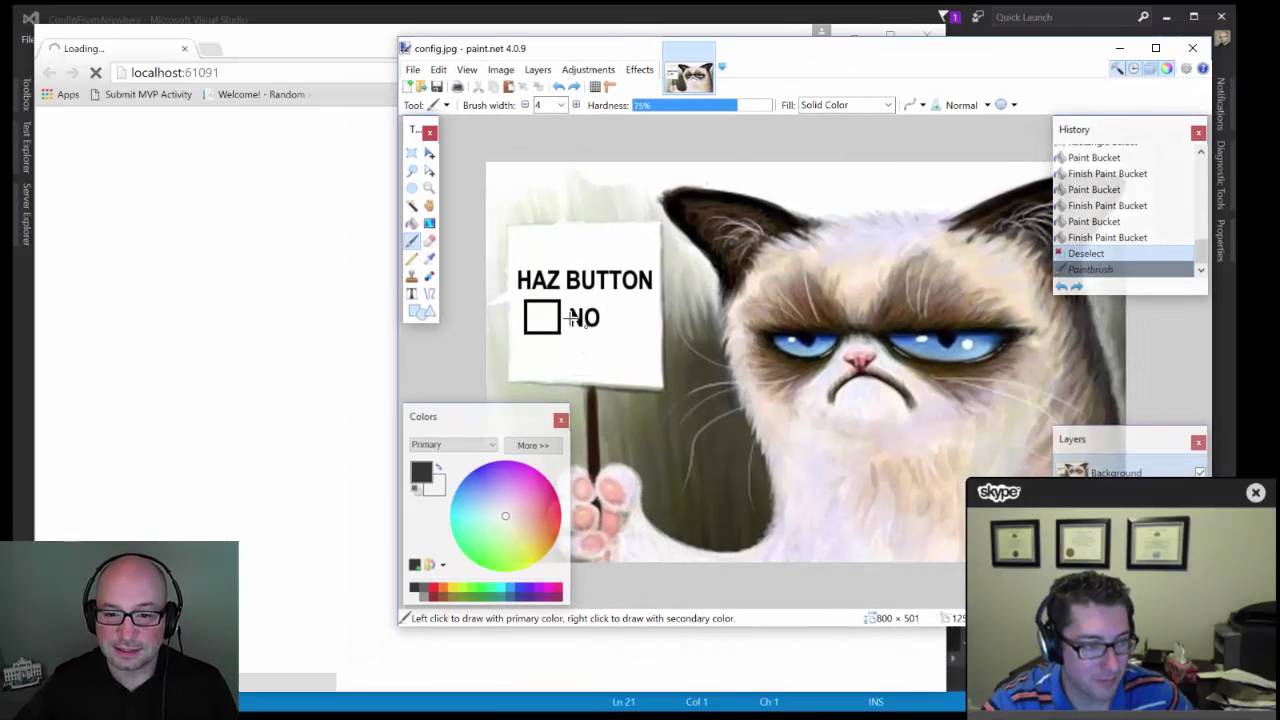Click the Paste clipboard icon in toolbar
Image resolution: width=1280 pixels, height=720 pixels.
coord(508,87)
